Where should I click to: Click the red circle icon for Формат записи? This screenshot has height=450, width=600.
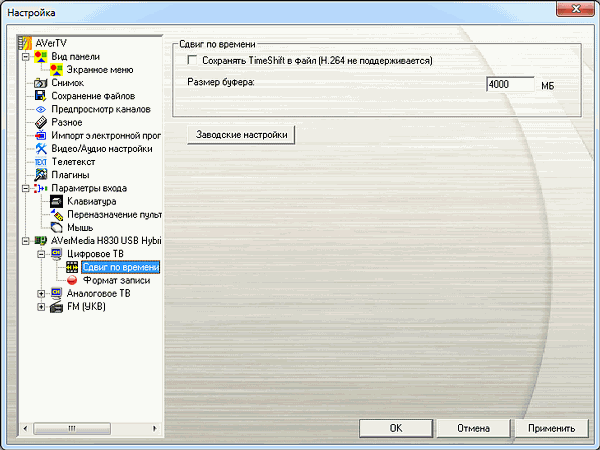(x=72, y=280)
